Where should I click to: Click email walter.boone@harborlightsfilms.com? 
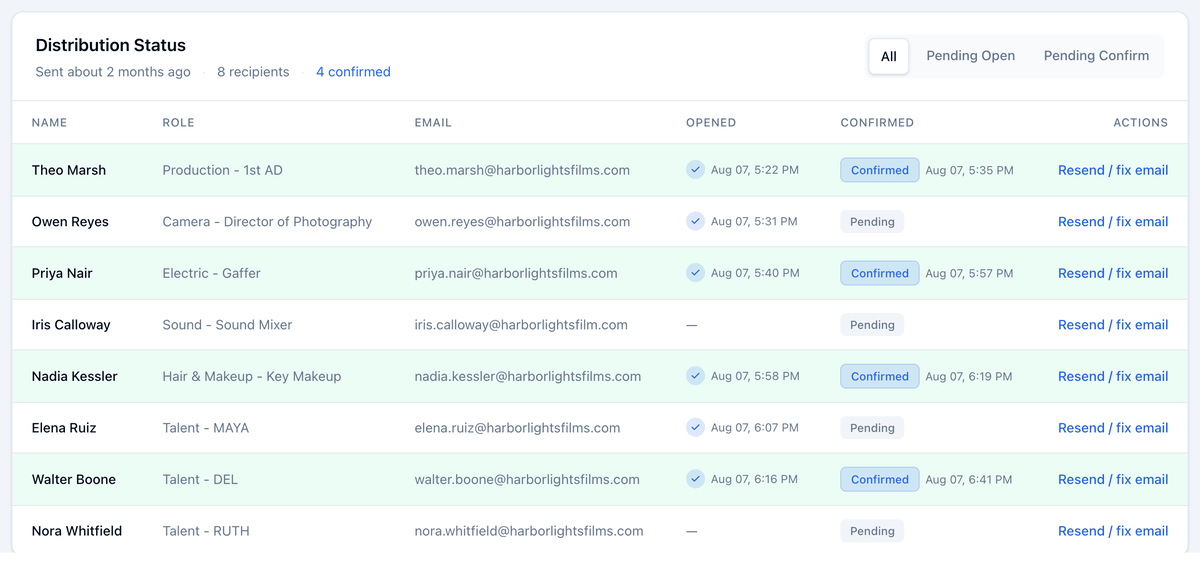point(527,479)
